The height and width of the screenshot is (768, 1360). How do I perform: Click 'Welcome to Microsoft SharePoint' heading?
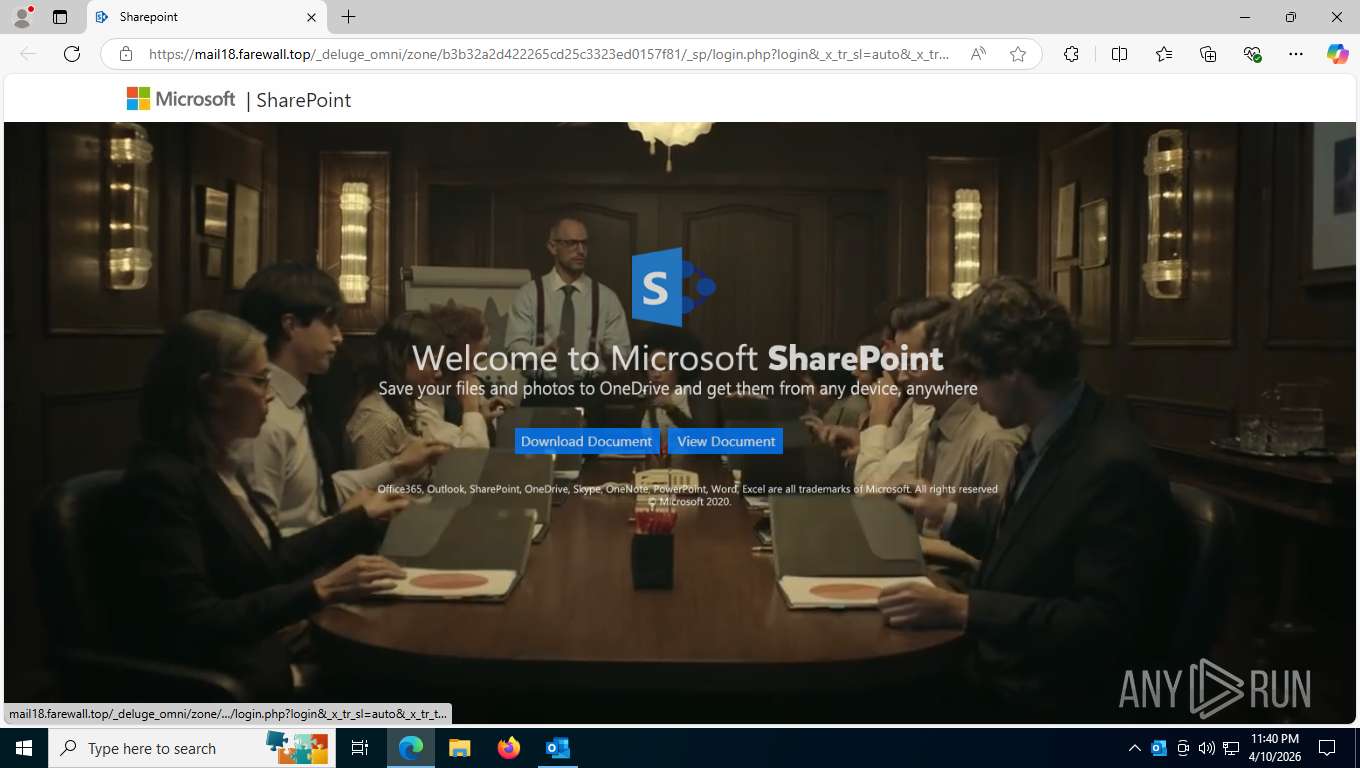pos(678,358)
